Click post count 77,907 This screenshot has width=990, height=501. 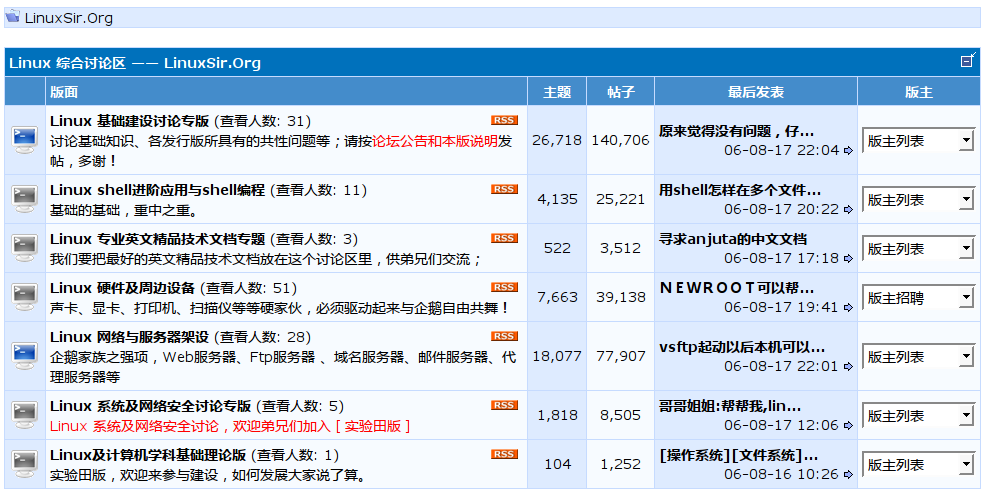pos(621,357)
